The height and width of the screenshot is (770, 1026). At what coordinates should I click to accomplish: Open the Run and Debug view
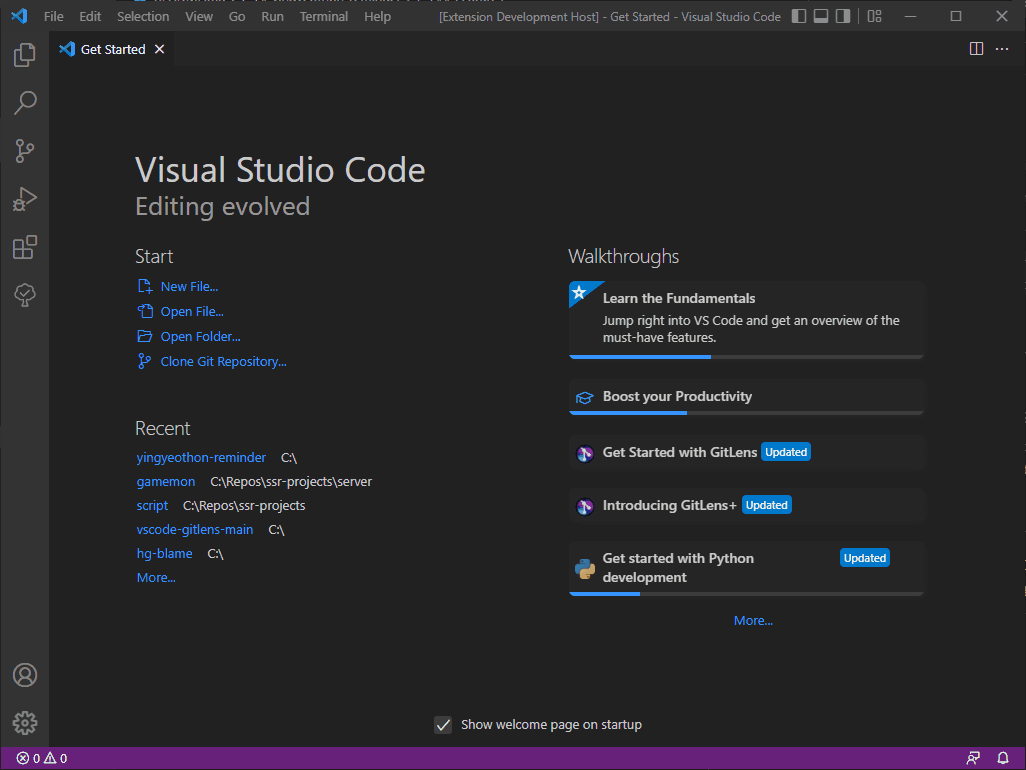pyautogui.click(x=24, y=199)
